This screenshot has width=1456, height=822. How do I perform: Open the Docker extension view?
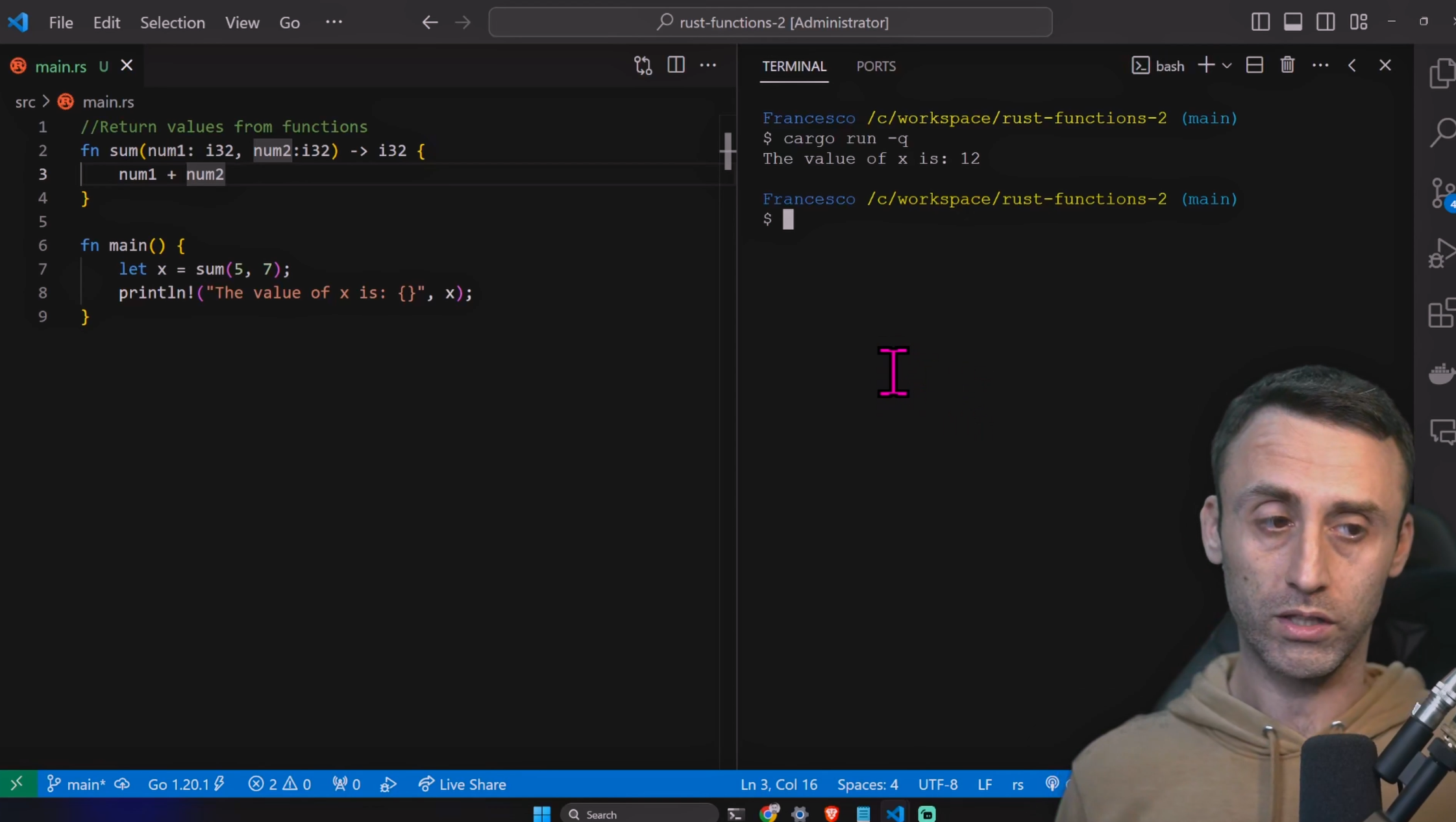pos(1441,373)
